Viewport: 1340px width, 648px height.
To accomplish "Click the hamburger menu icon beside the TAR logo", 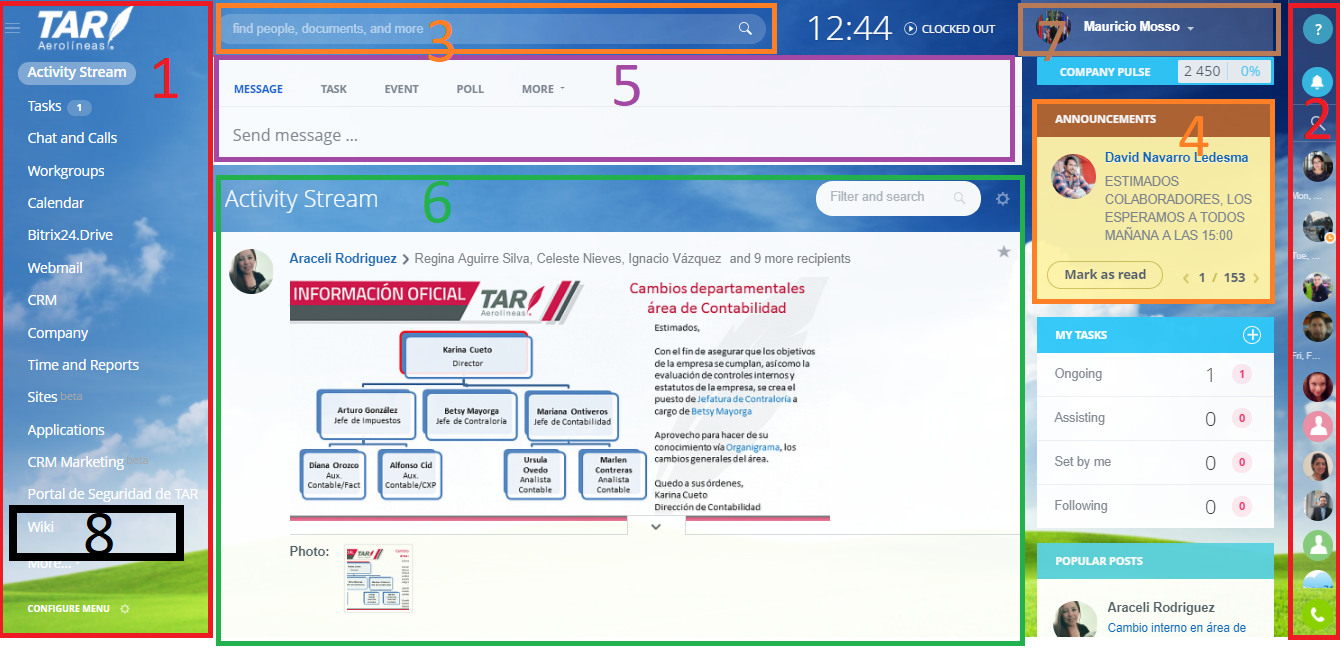I will tap(12, 29).
